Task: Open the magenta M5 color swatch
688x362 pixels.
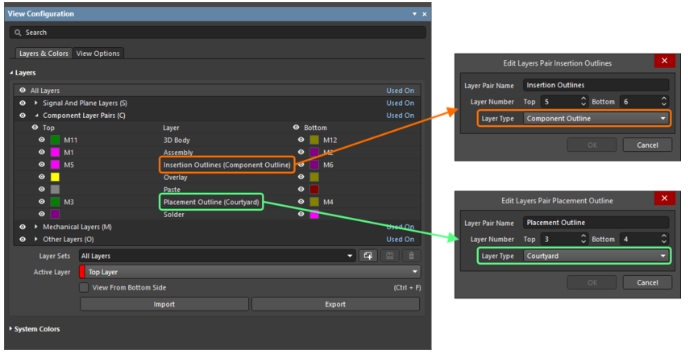Action: tap(55, 165)
